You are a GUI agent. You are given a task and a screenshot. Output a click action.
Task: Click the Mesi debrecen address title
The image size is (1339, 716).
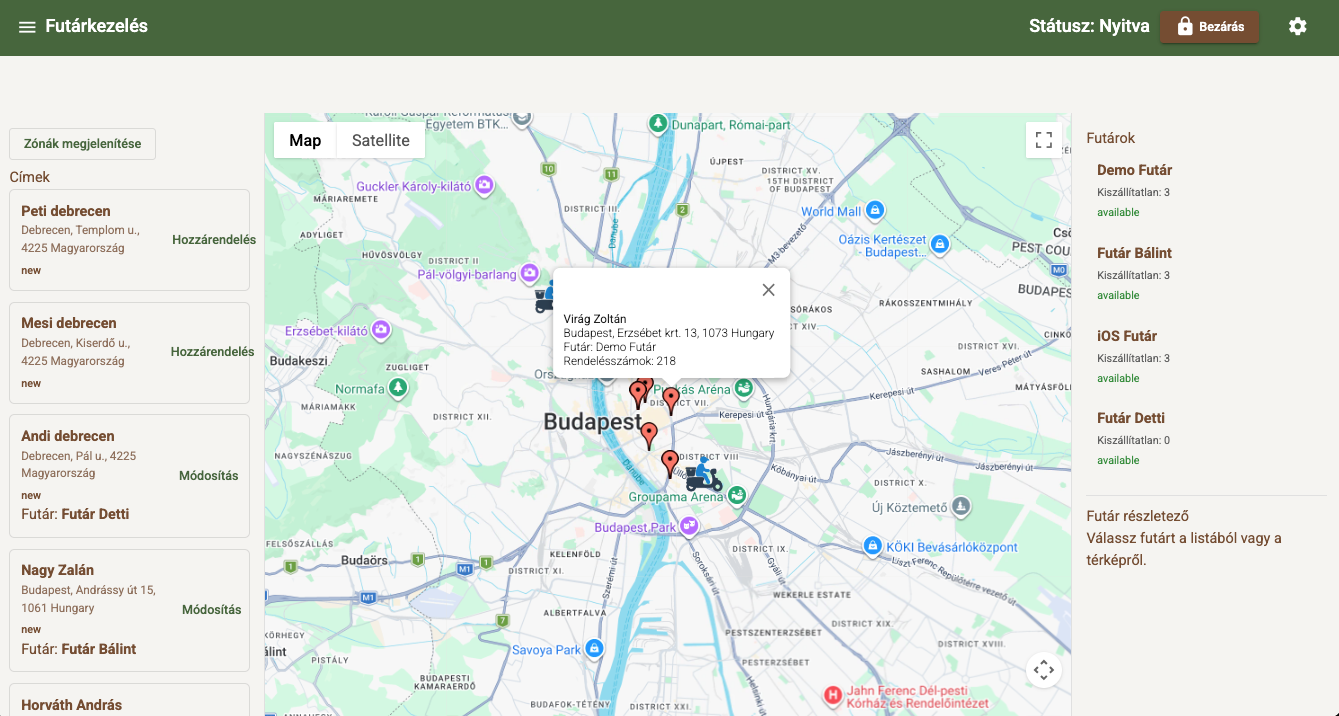69,323
